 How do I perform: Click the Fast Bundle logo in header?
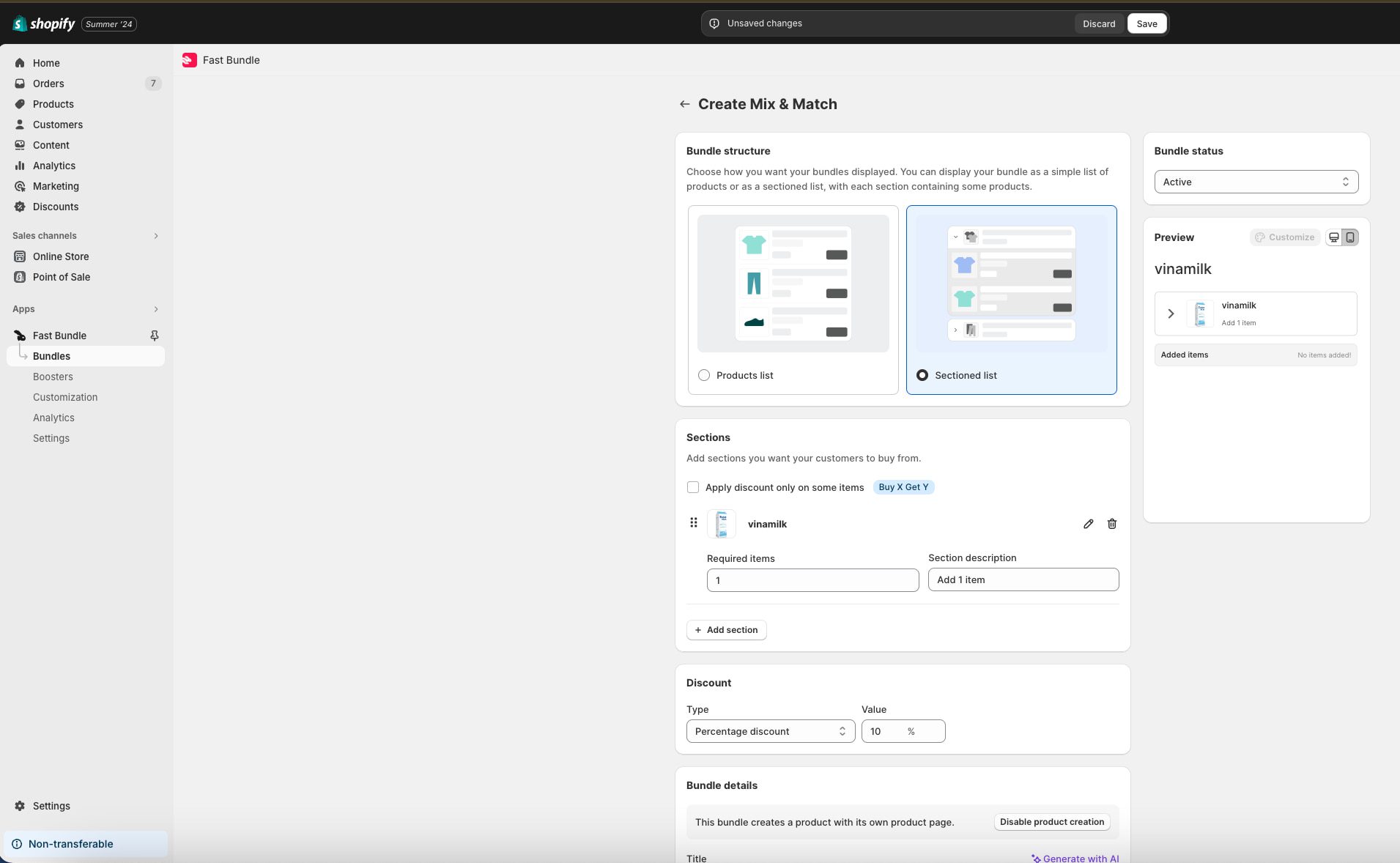coord(190,60)
